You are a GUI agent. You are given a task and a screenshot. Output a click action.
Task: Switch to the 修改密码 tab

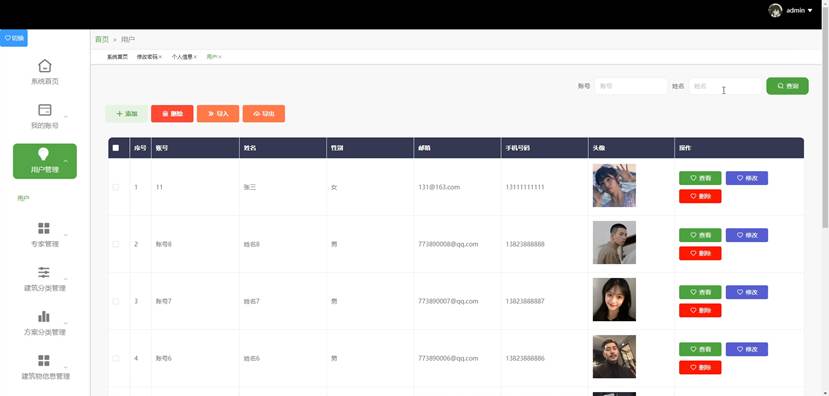(147, 57)
